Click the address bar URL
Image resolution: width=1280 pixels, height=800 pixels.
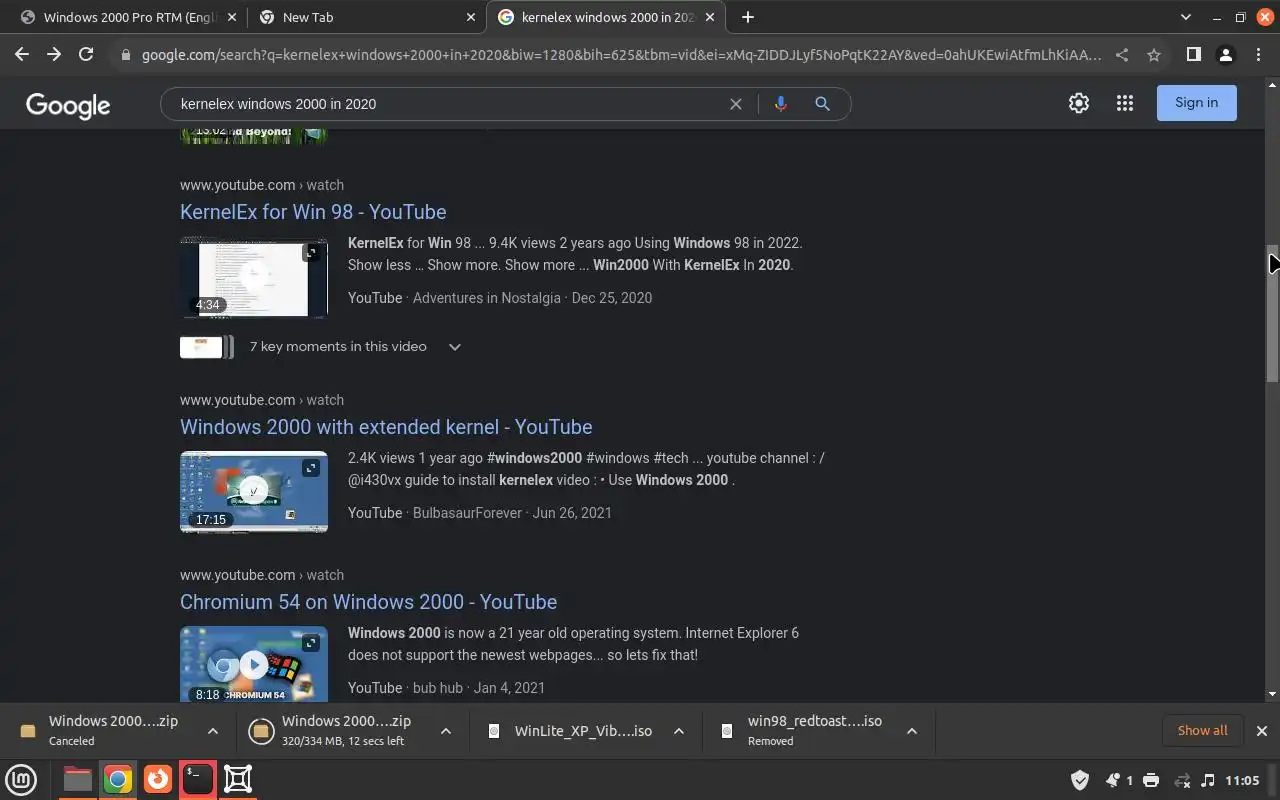621,55
